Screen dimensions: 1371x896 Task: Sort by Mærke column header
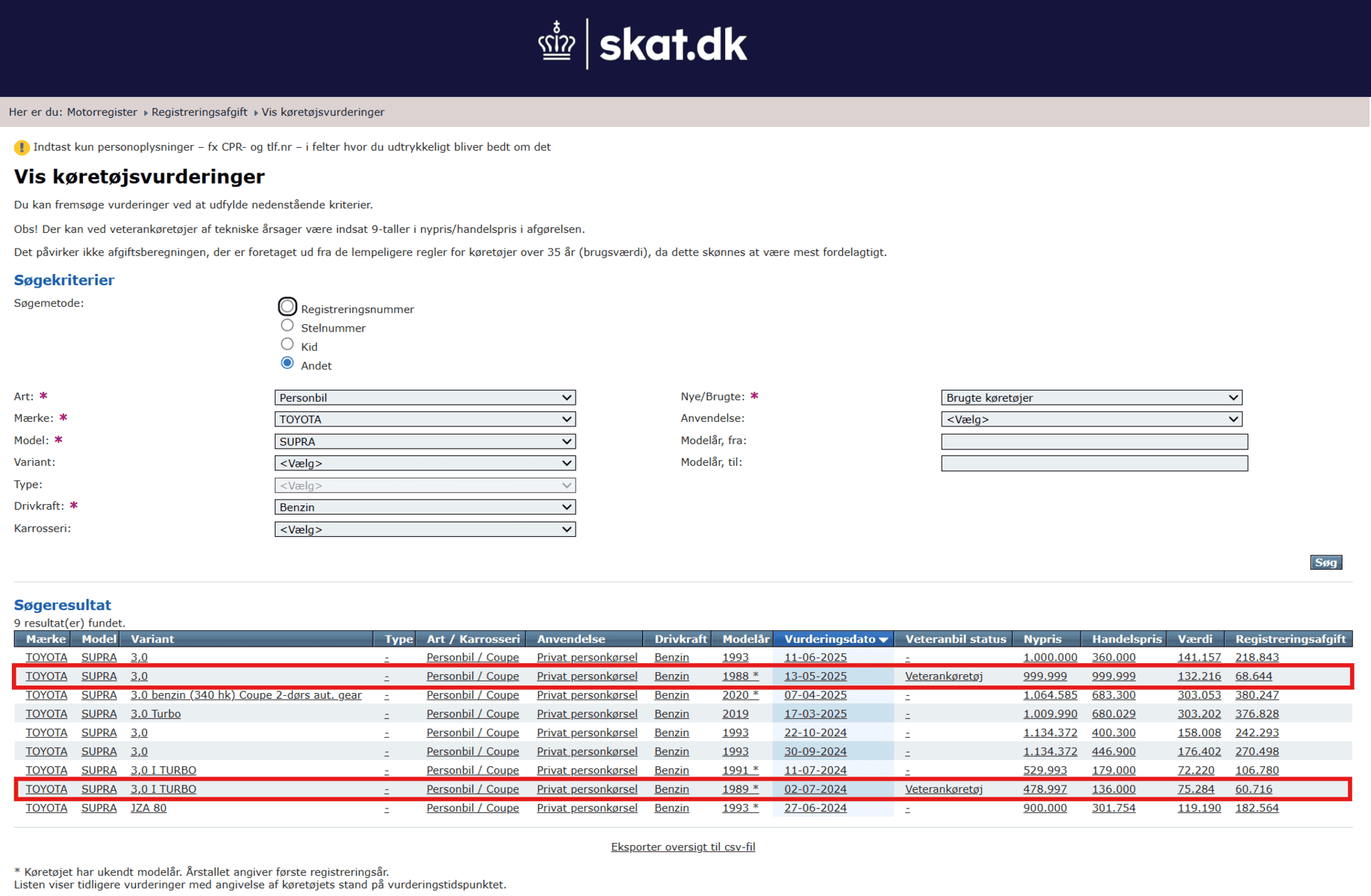[46, 639]
